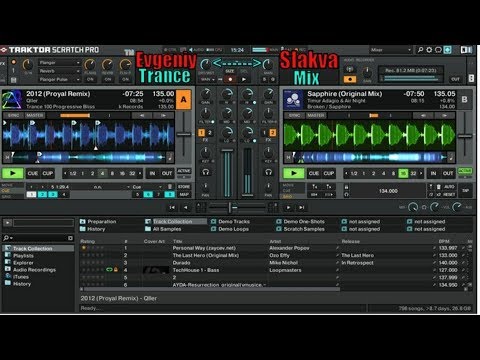This screenshot has width=480, height=360.
Task: Focus Deck B via the B letter
Action: pos(464,99)
